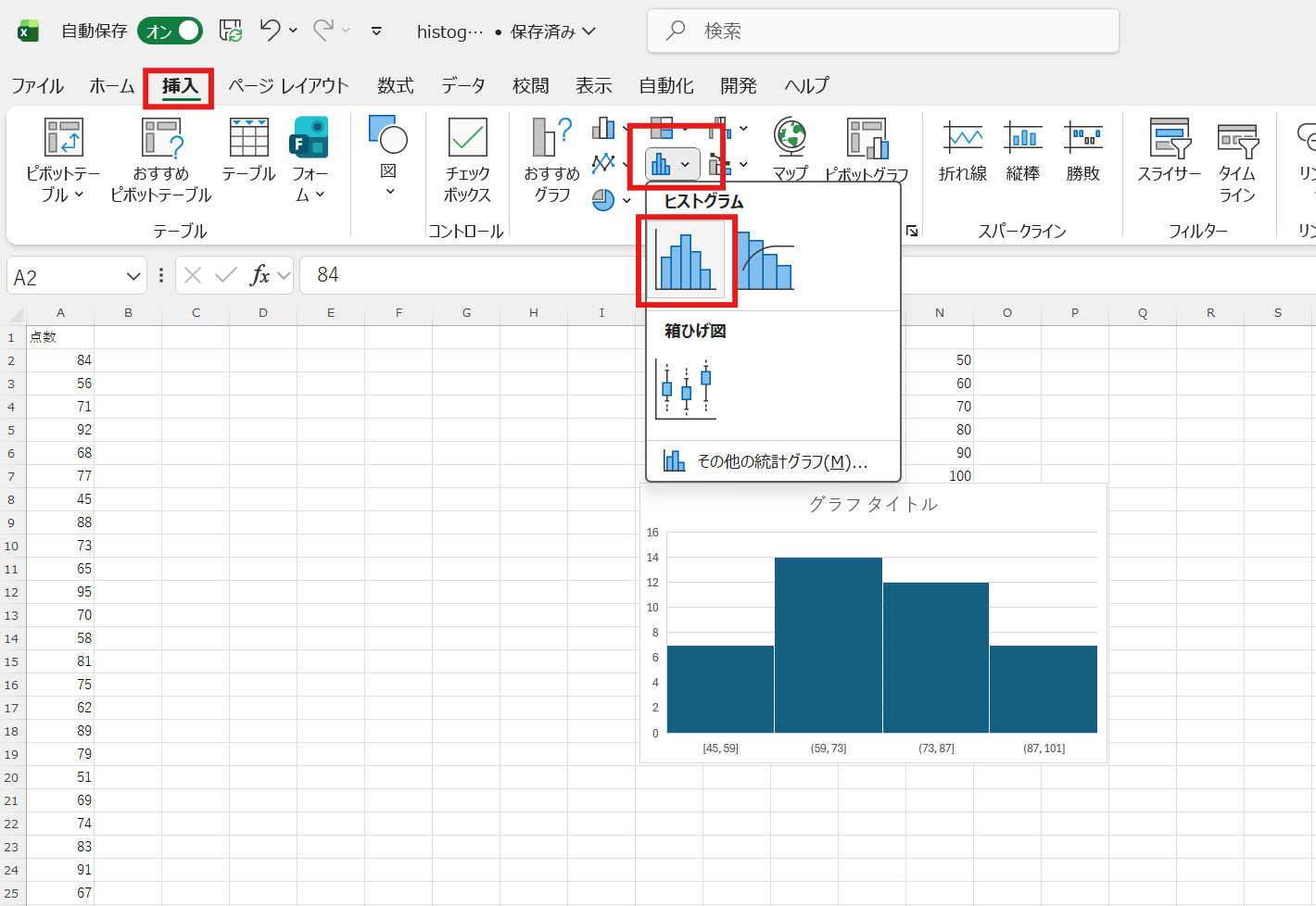Select the Histogram chart type icon
Viewport: 1316px width, 906px height.
pyautogui.click(x=686, y=261)
